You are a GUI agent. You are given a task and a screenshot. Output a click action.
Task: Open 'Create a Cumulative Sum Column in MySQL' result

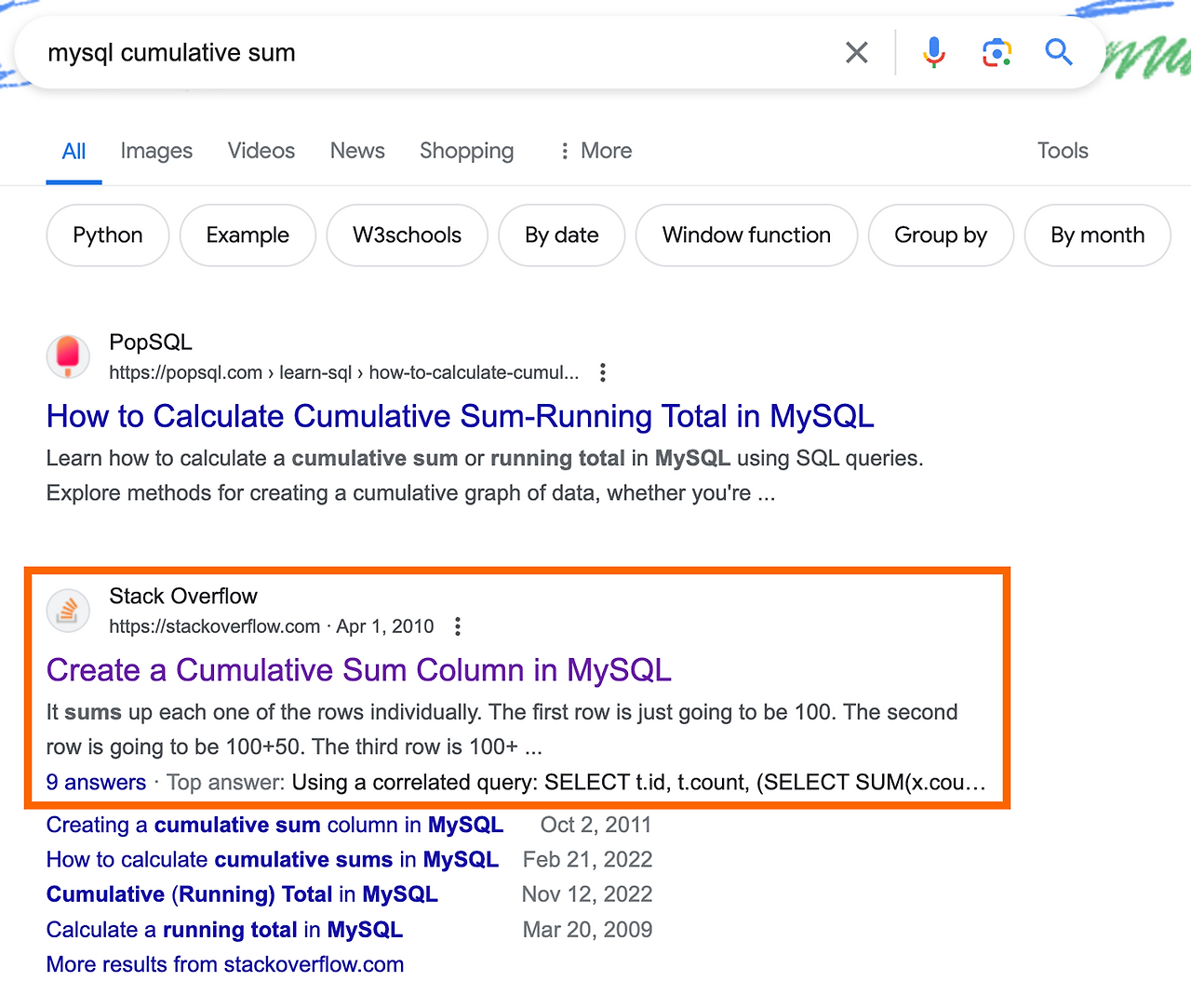[359, 670]
